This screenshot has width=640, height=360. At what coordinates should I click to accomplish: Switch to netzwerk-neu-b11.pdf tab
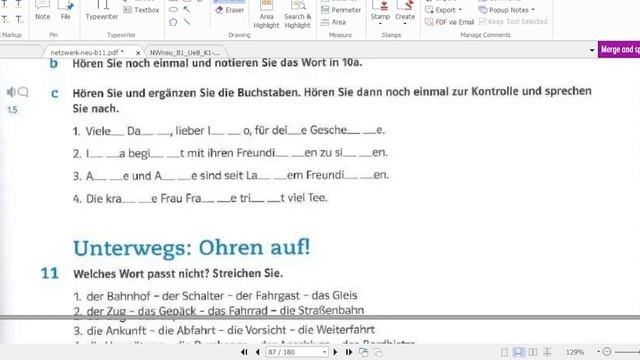[x=87, y=53]
